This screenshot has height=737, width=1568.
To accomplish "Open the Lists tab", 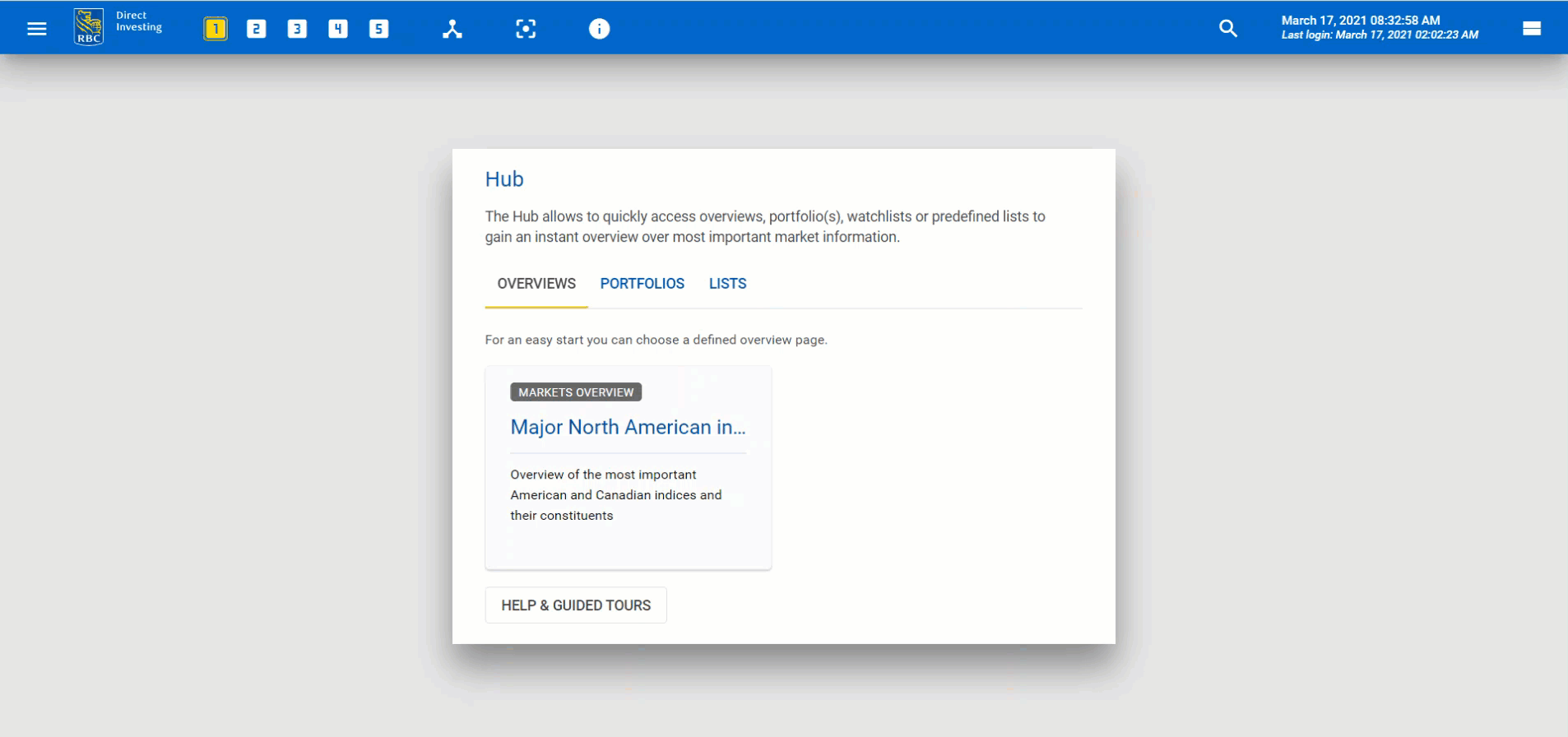I will (727, 284).
